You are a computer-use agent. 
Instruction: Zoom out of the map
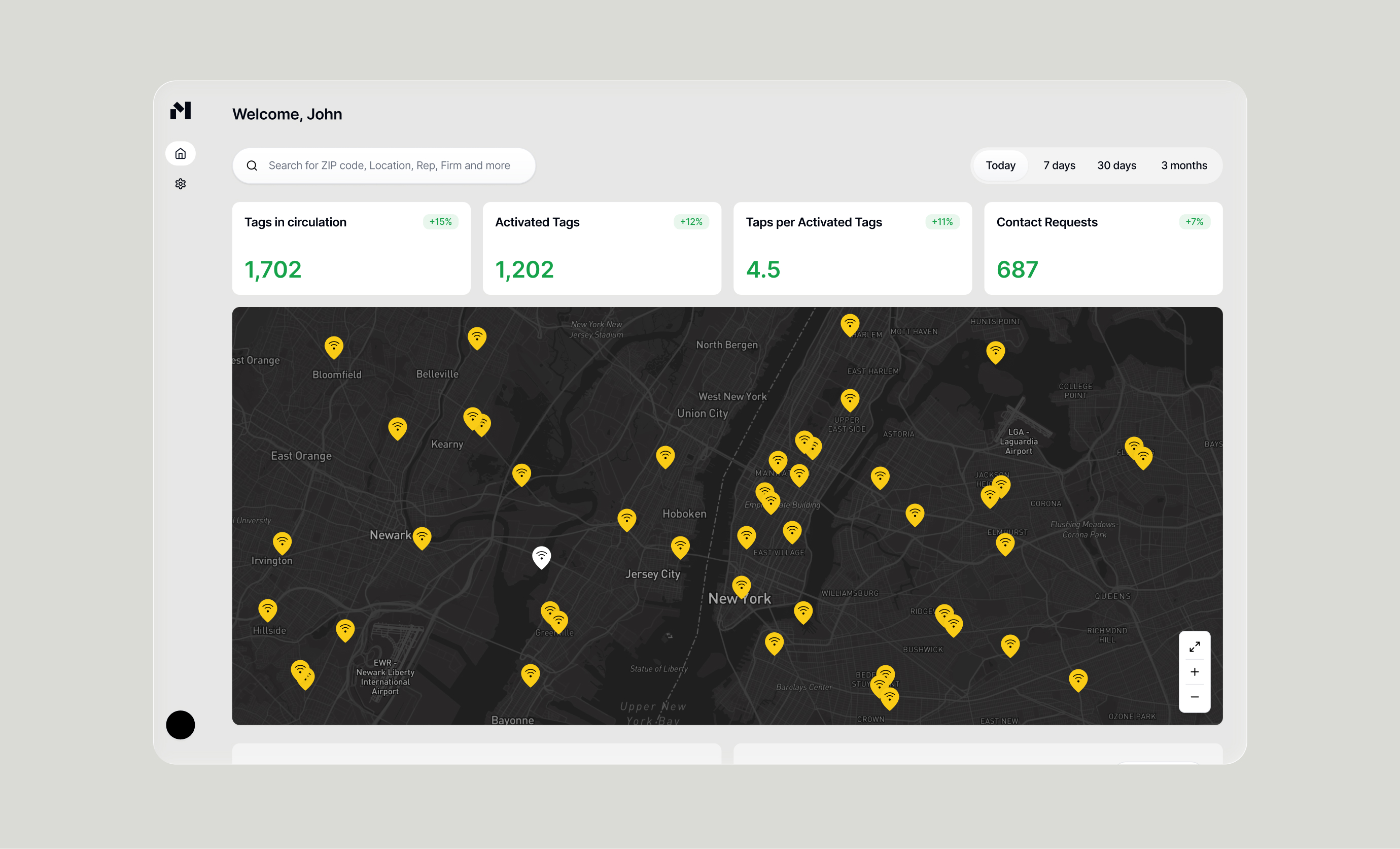(x=1195, y=697)
